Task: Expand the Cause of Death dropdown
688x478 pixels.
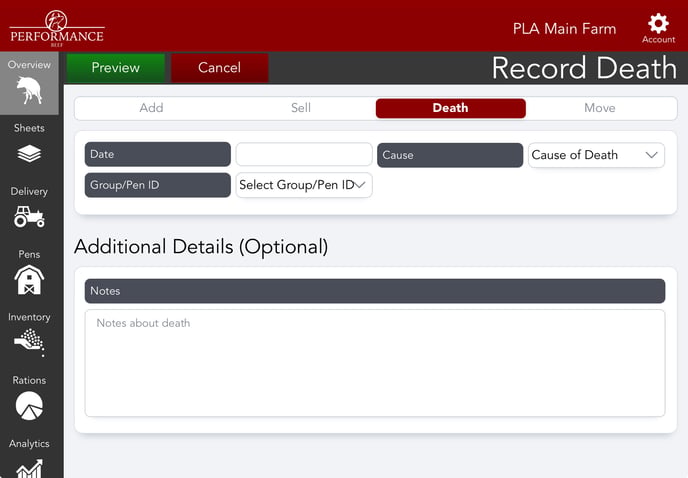Action: click(x=596, y=155)
